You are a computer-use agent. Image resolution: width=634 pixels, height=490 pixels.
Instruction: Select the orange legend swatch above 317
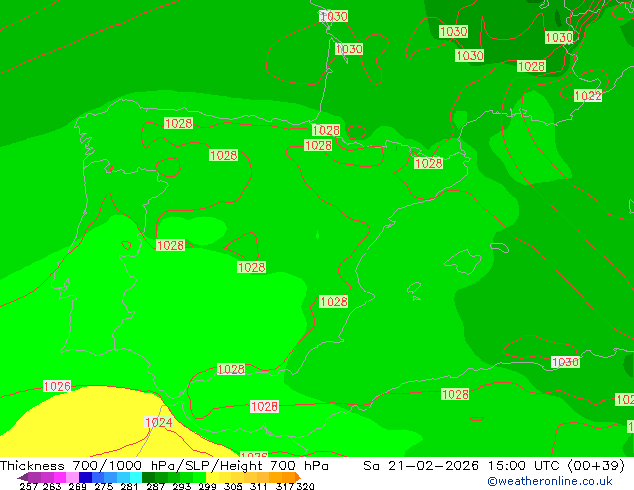[x=288, y=477]
